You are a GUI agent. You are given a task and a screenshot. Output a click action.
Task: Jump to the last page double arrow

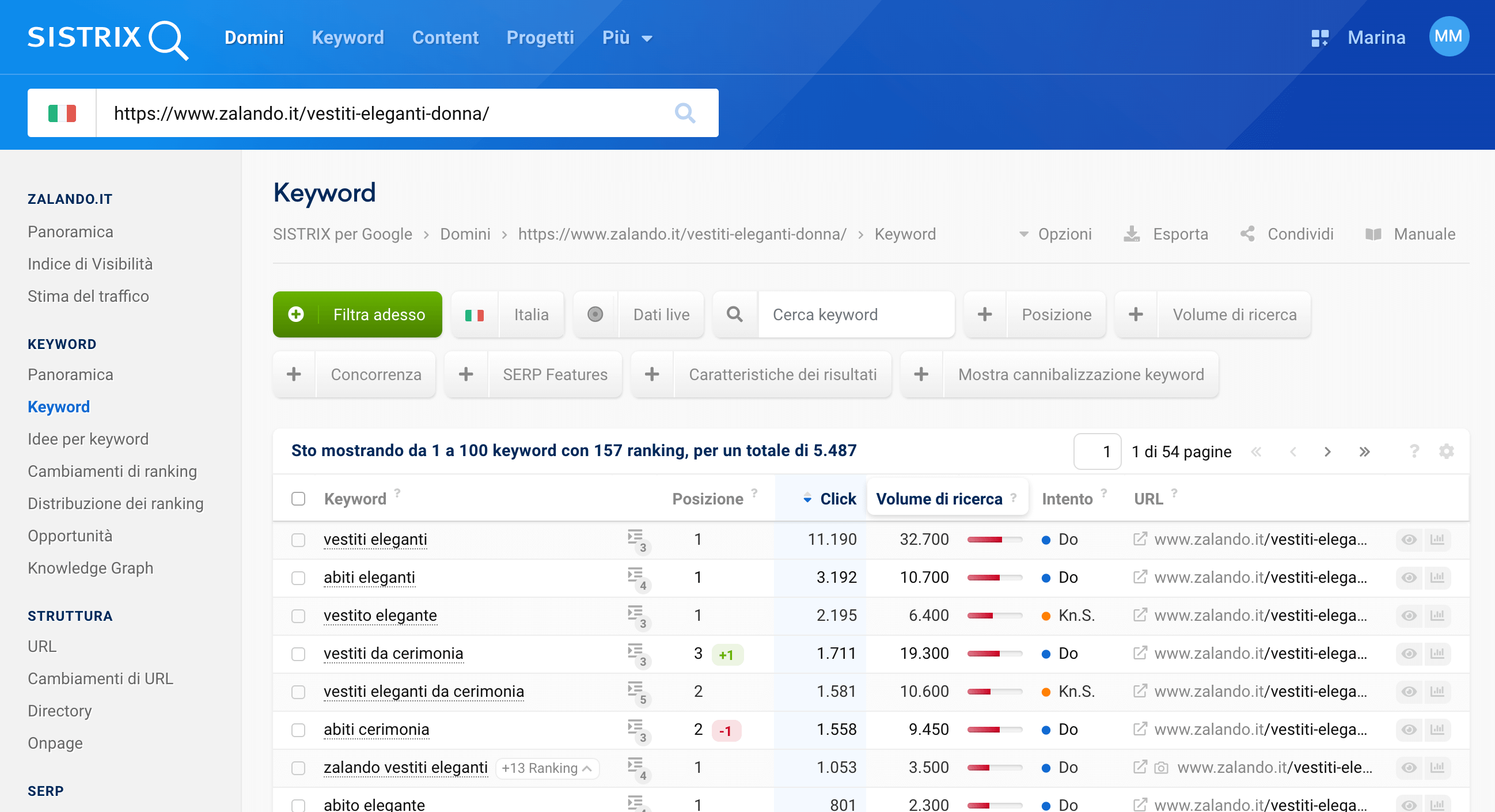1364,451
